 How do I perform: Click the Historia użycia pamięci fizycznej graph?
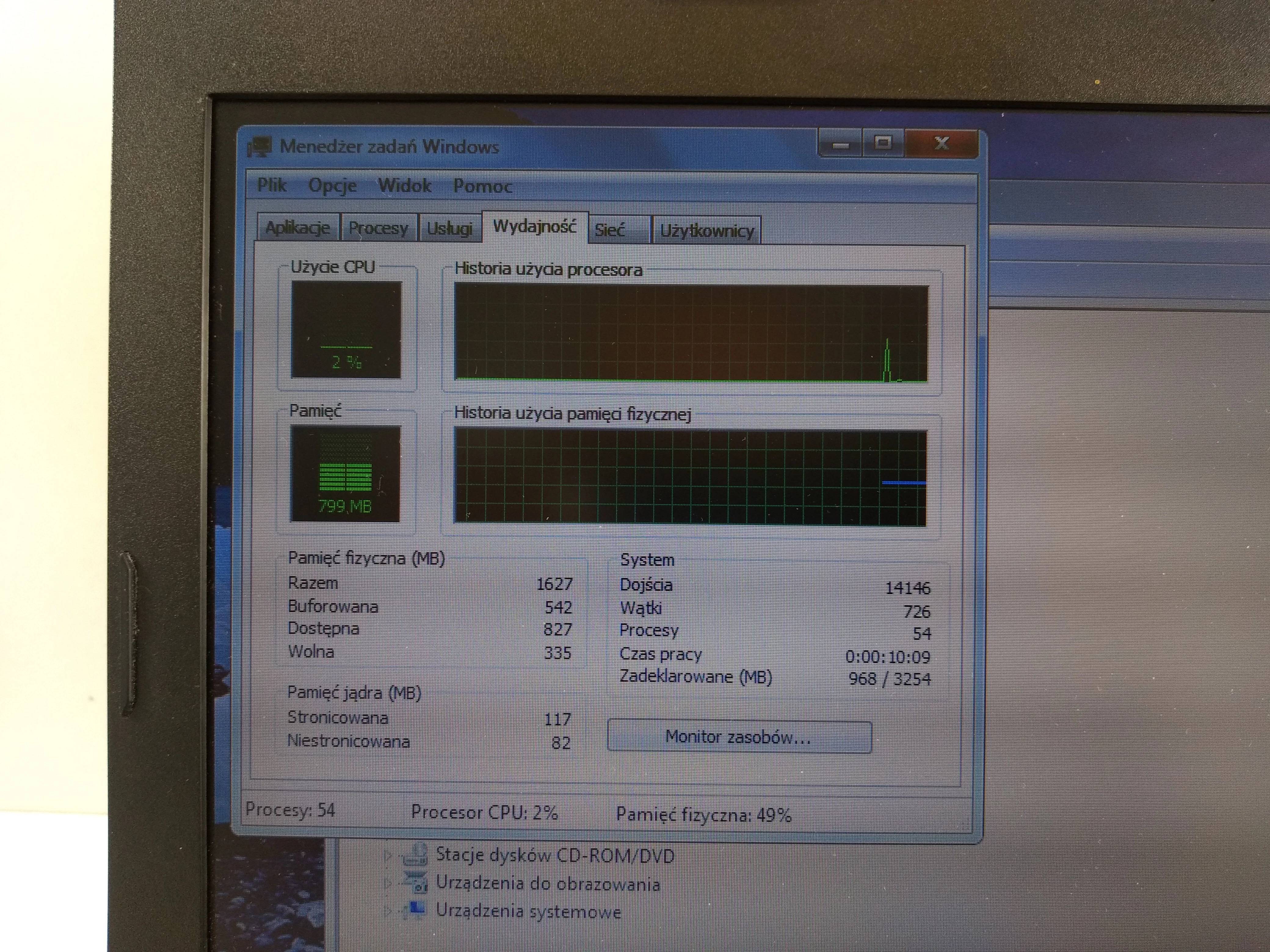tap(690, 478)
